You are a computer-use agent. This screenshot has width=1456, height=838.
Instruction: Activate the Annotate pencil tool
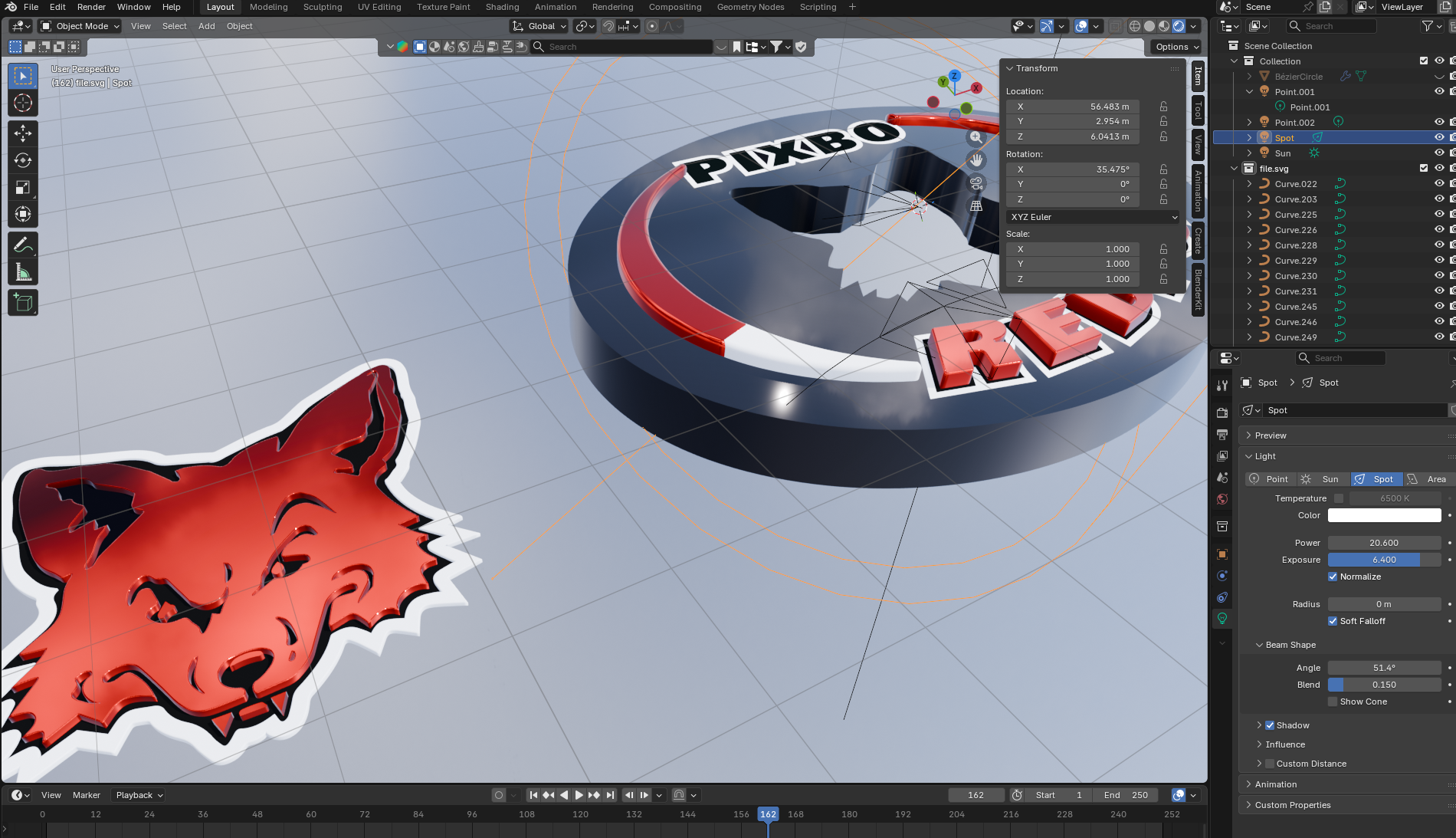[23, 245]
